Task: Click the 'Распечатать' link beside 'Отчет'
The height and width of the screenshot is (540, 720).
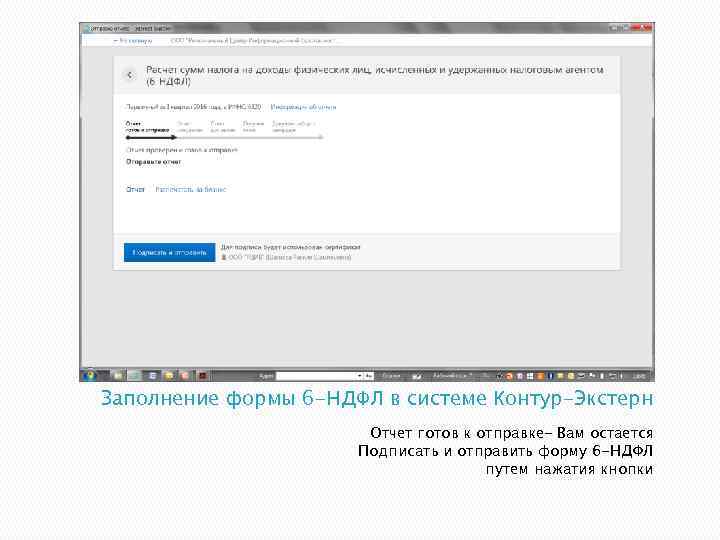Action: (191, 189)
